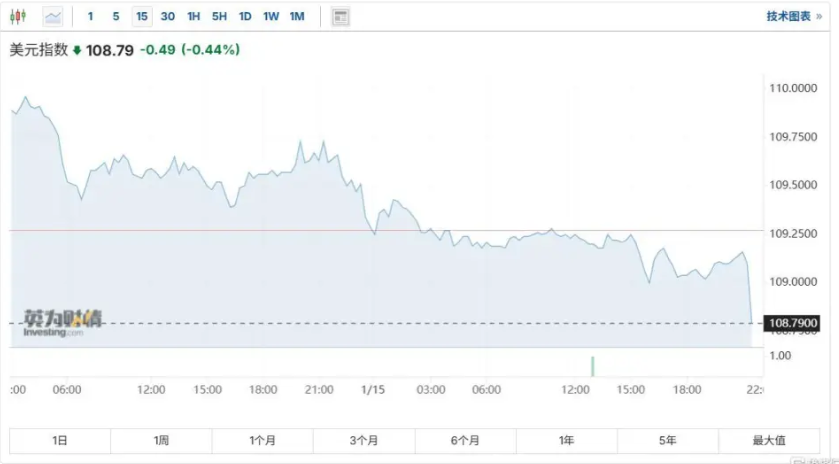Show the 3个月 time range
The image size is (839, 464).
(364, 440)
